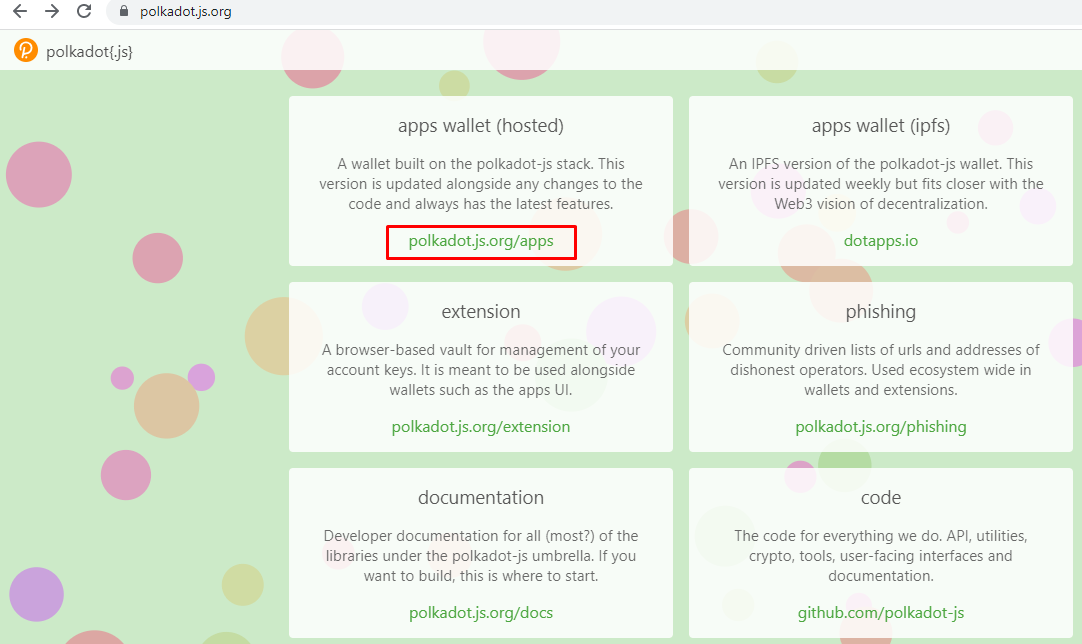Click the "extension" card heading

pos(481,312)
